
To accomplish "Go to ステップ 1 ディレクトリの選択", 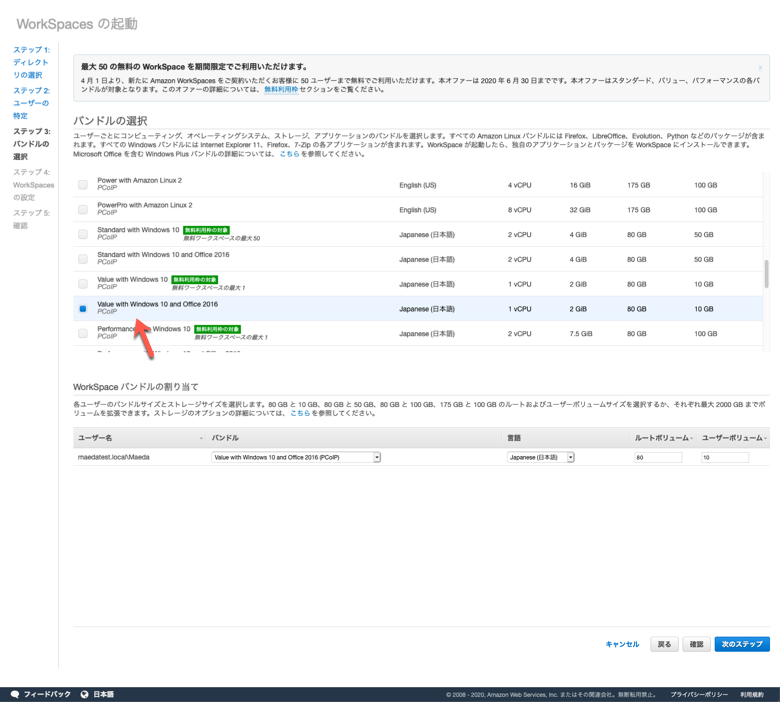I will point(31,62).
